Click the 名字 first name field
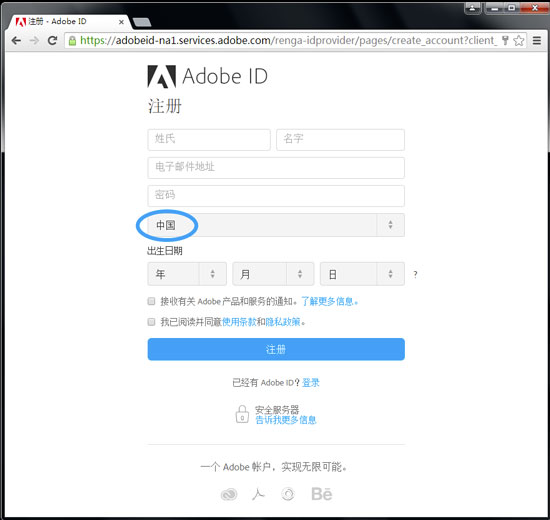The height and width of the screenshot is (520, 550). tap(340, 140)
